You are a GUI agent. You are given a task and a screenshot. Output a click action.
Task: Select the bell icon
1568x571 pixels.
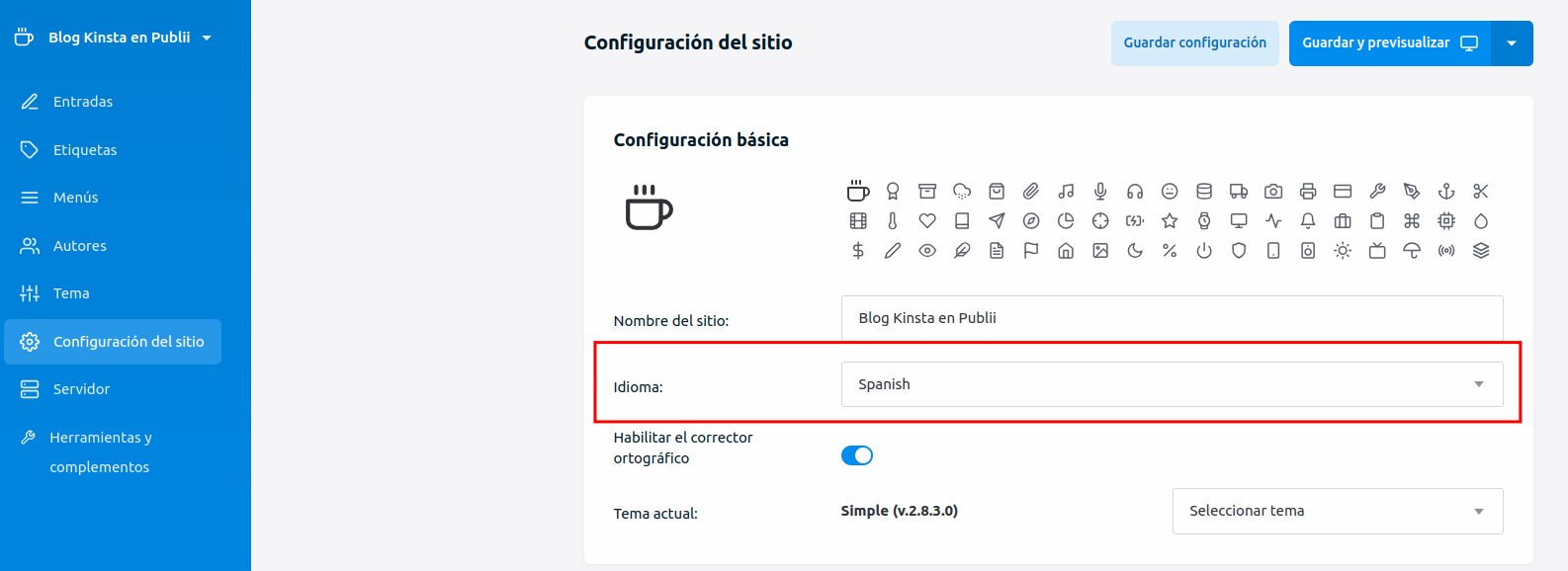tap(1308, 221)
